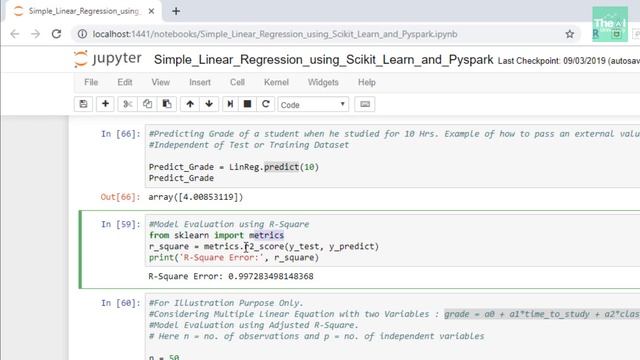The image size is (640, 360).
Task: Click Out[66] output prompt
Action: point(120,197)
